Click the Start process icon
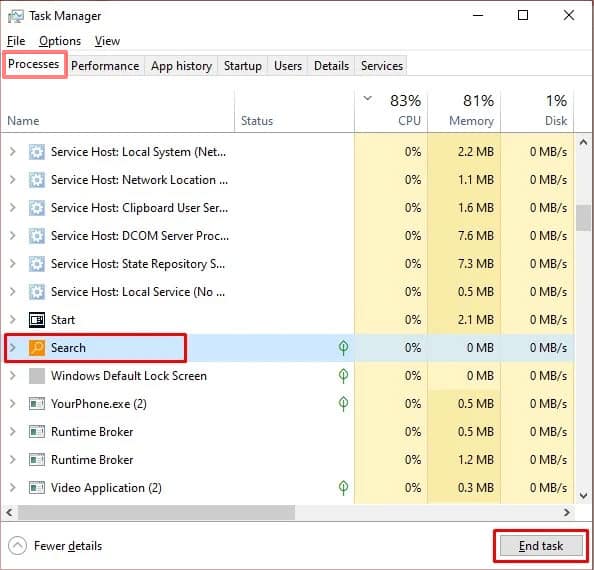 (x=37, y=320)
